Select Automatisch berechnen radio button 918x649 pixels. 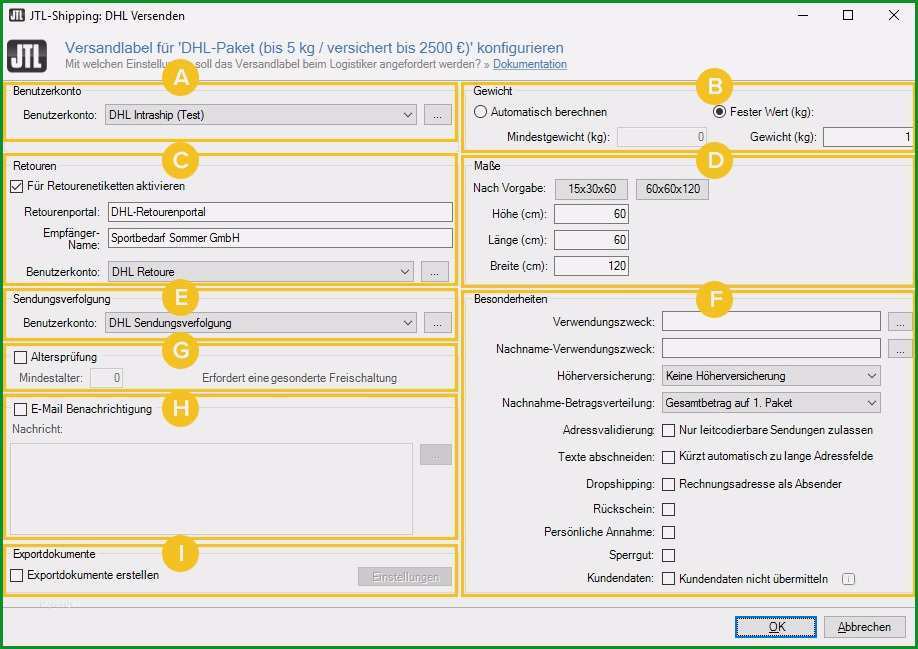tap(480, 112)
